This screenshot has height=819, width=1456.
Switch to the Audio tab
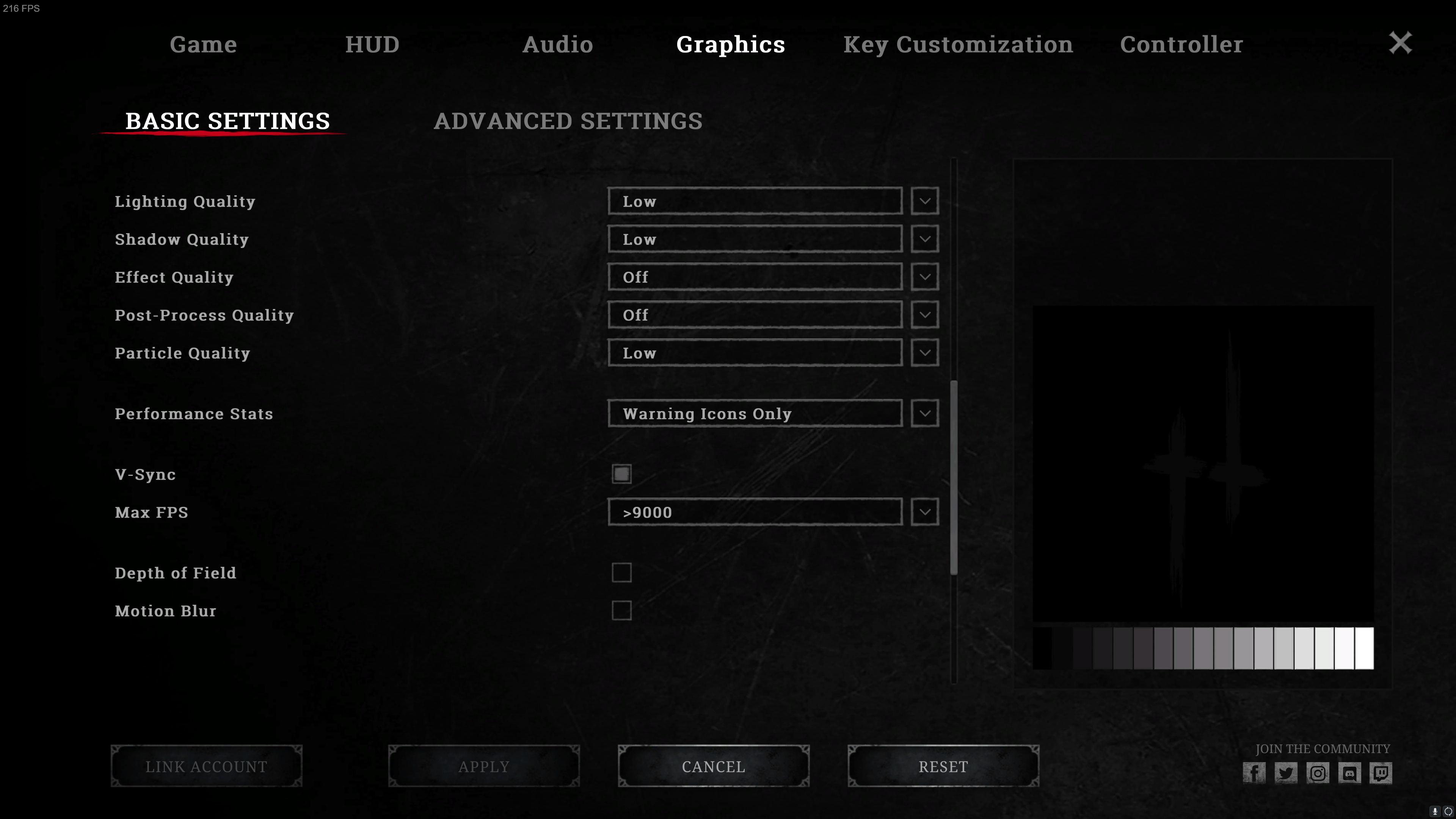point(557,44)
